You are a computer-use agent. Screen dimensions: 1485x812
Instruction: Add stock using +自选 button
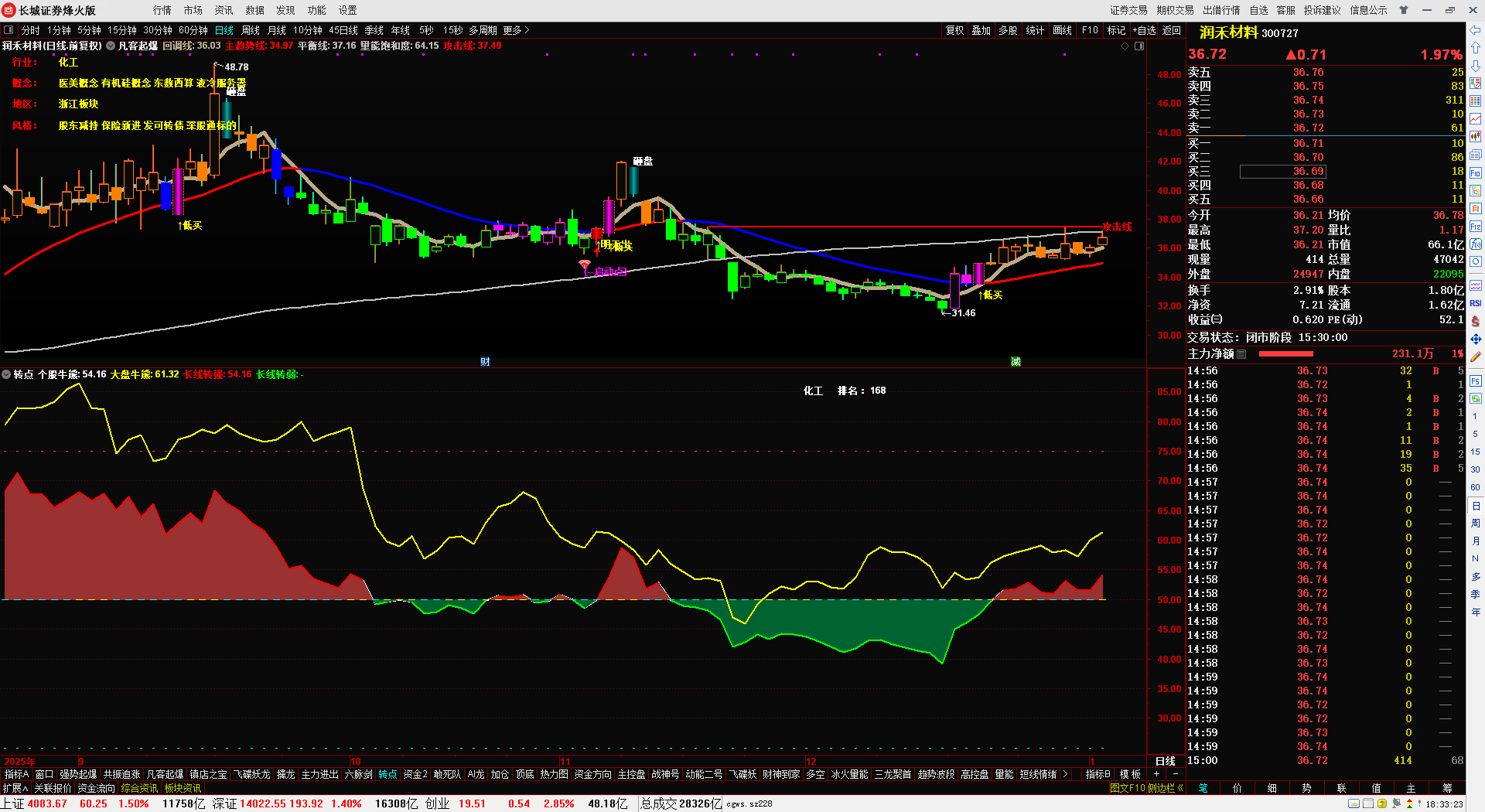(1144, 30)
